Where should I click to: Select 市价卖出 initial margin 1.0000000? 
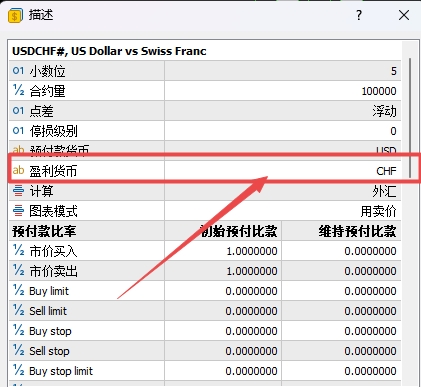(252, 271)
